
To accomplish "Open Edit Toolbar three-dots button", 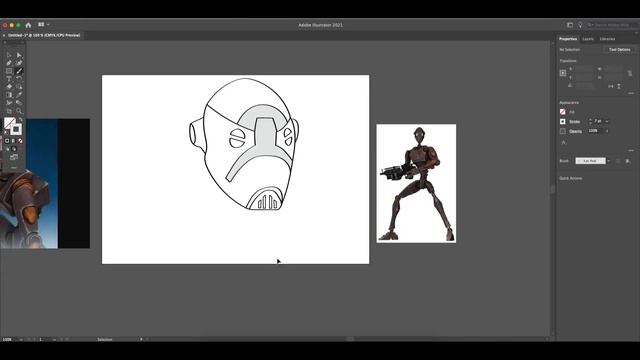I will (x=14, y=168).
